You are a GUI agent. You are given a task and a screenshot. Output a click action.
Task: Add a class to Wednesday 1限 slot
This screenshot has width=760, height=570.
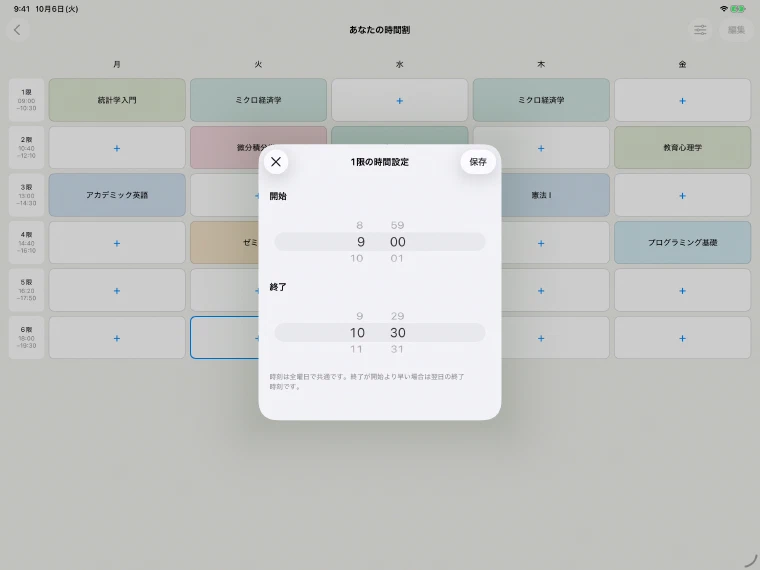pos(399,100)
